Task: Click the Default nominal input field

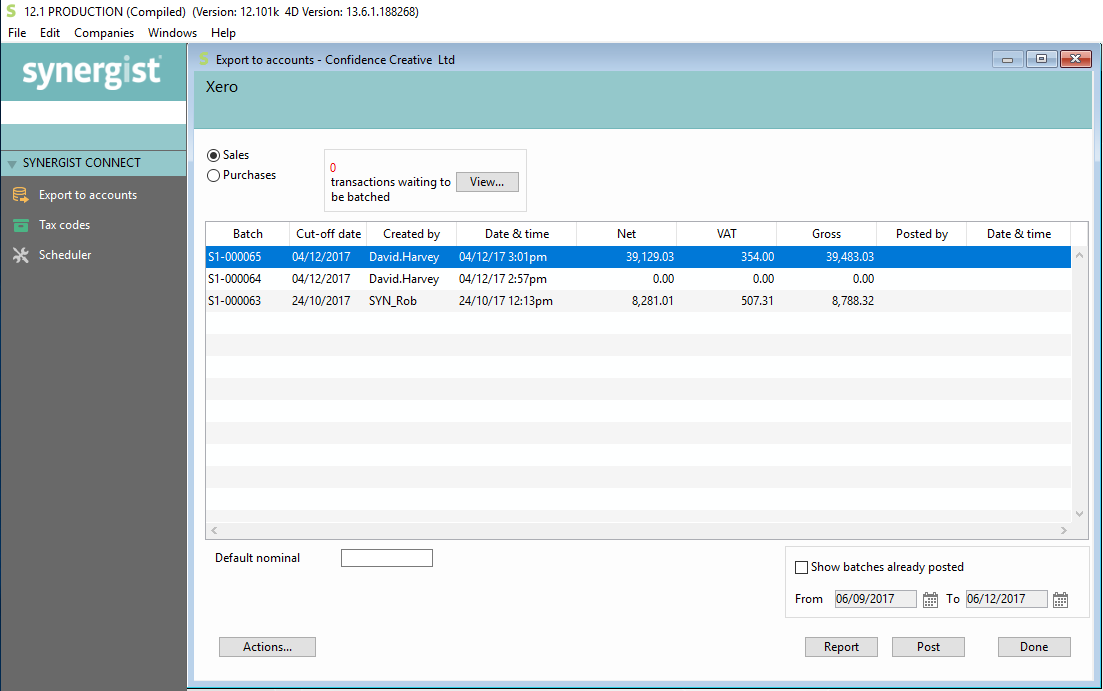Action: point(387,558)
